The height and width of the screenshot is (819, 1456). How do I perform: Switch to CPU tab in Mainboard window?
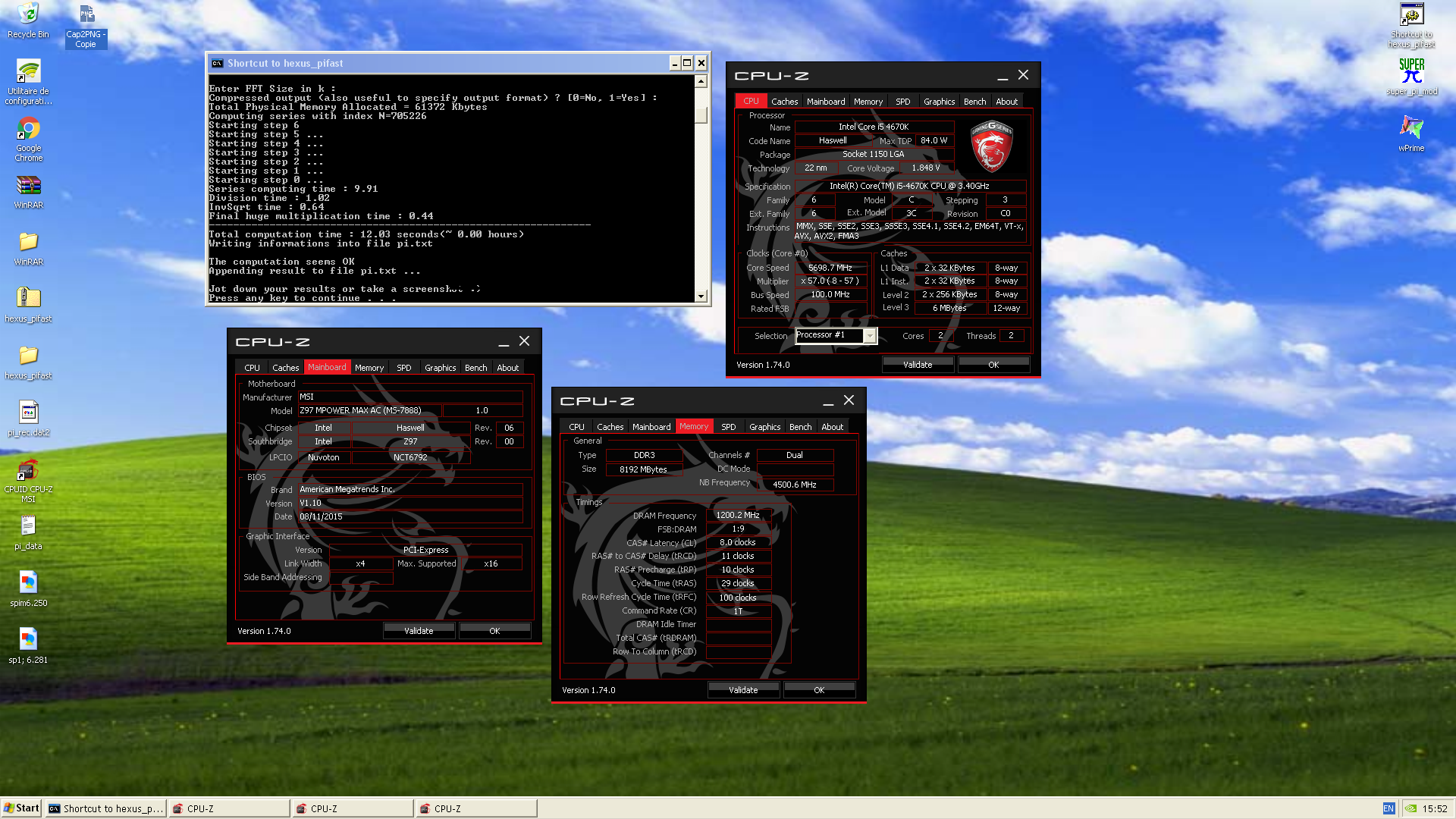pyautogui.click(x=252, y=368)
